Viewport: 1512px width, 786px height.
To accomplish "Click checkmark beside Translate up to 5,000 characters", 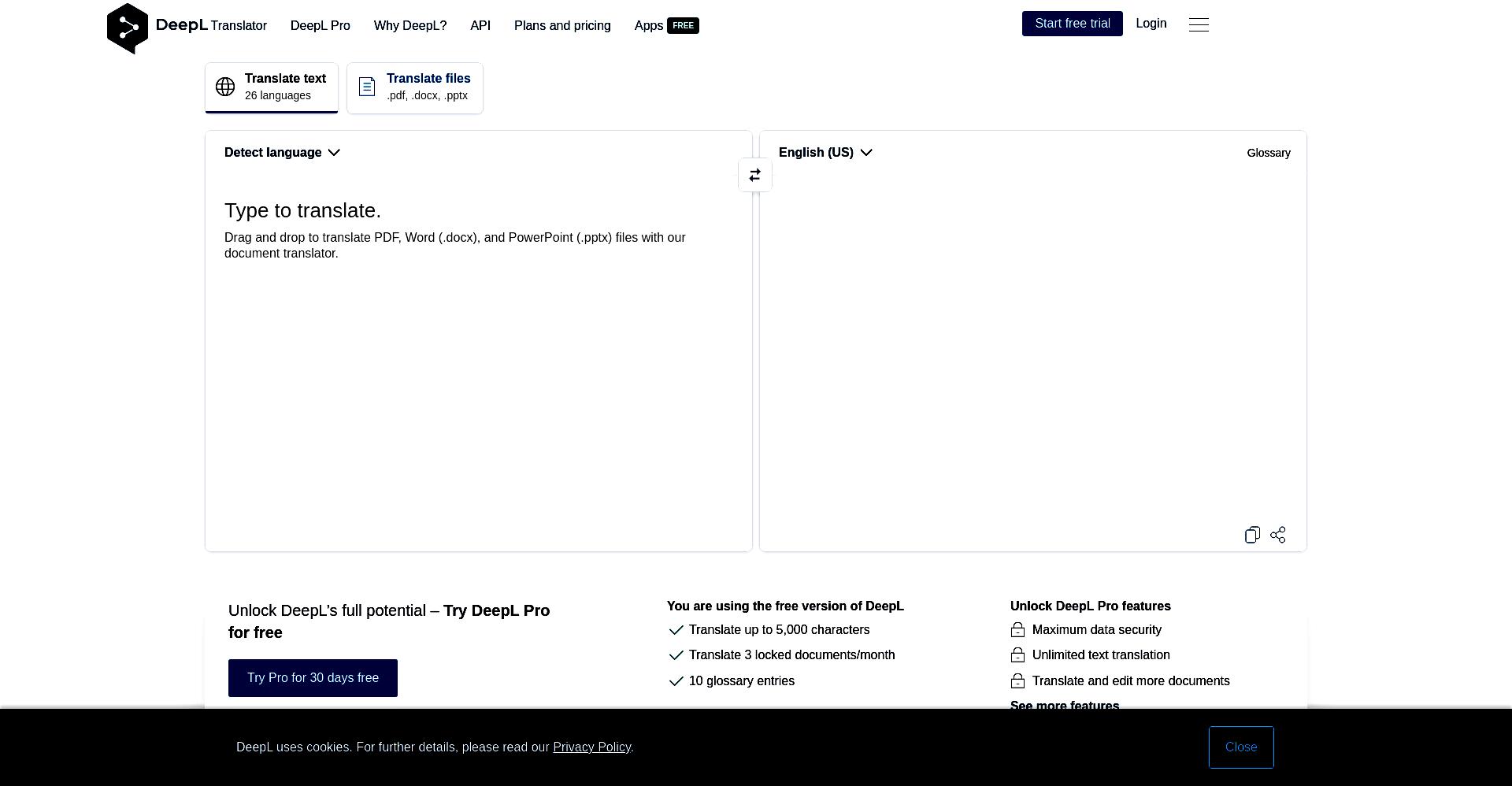I will pyautogui.click(x=676, y=630).
